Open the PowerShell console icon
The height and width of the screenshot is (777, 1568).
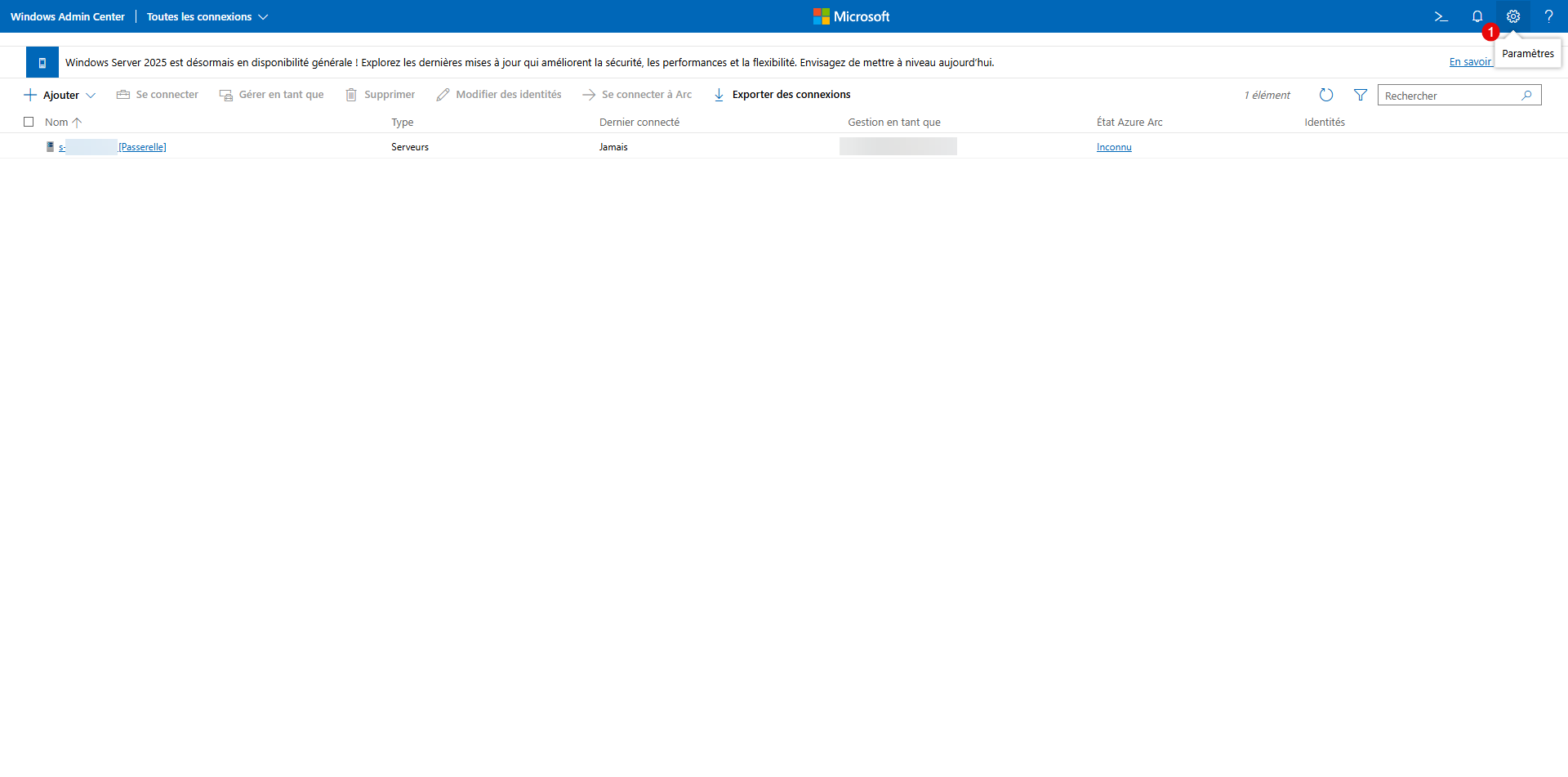coord(1441,16)
